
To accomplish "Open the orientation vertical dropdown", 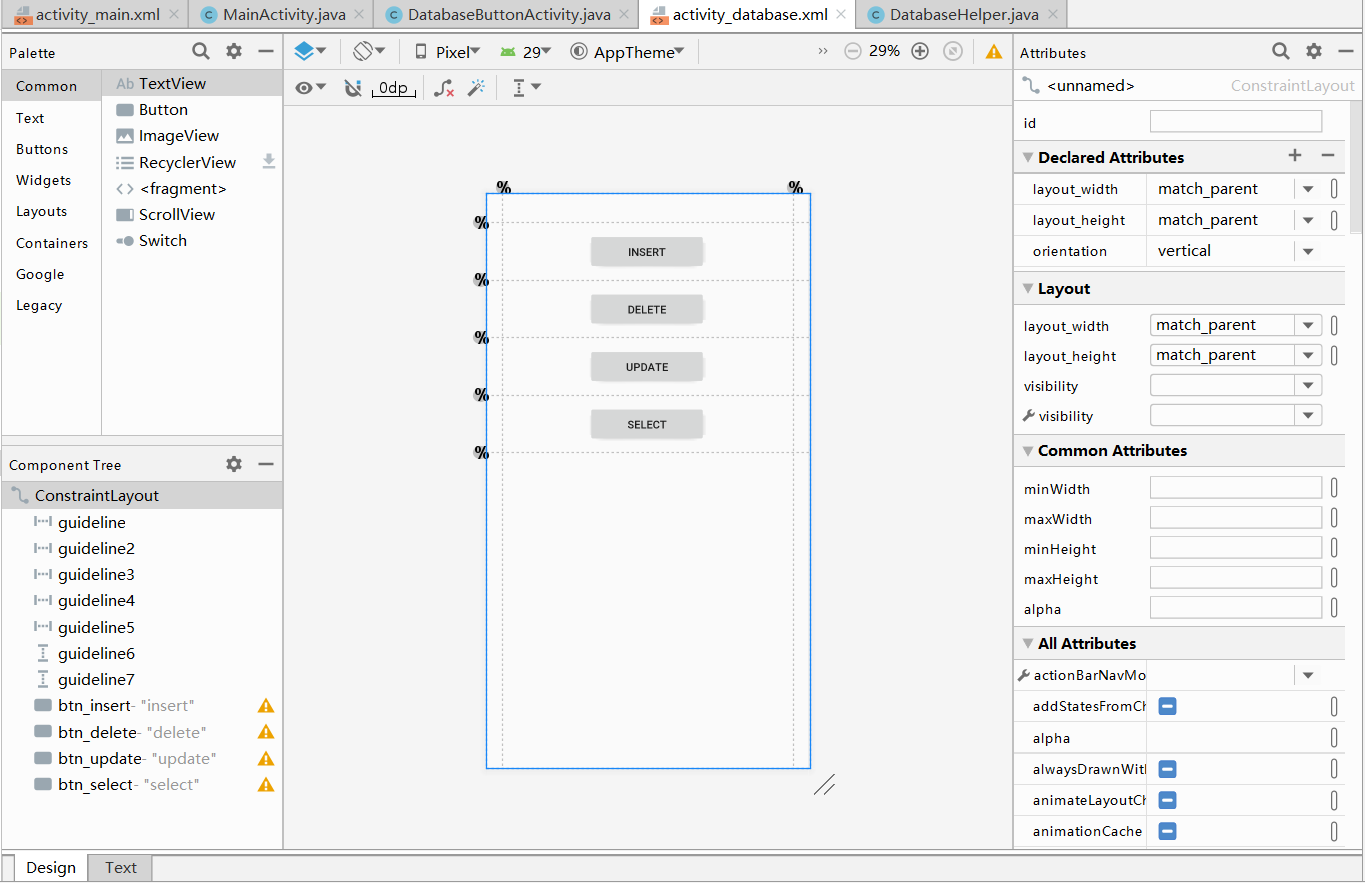I will pyautogui.click(x=1308, y=251).
